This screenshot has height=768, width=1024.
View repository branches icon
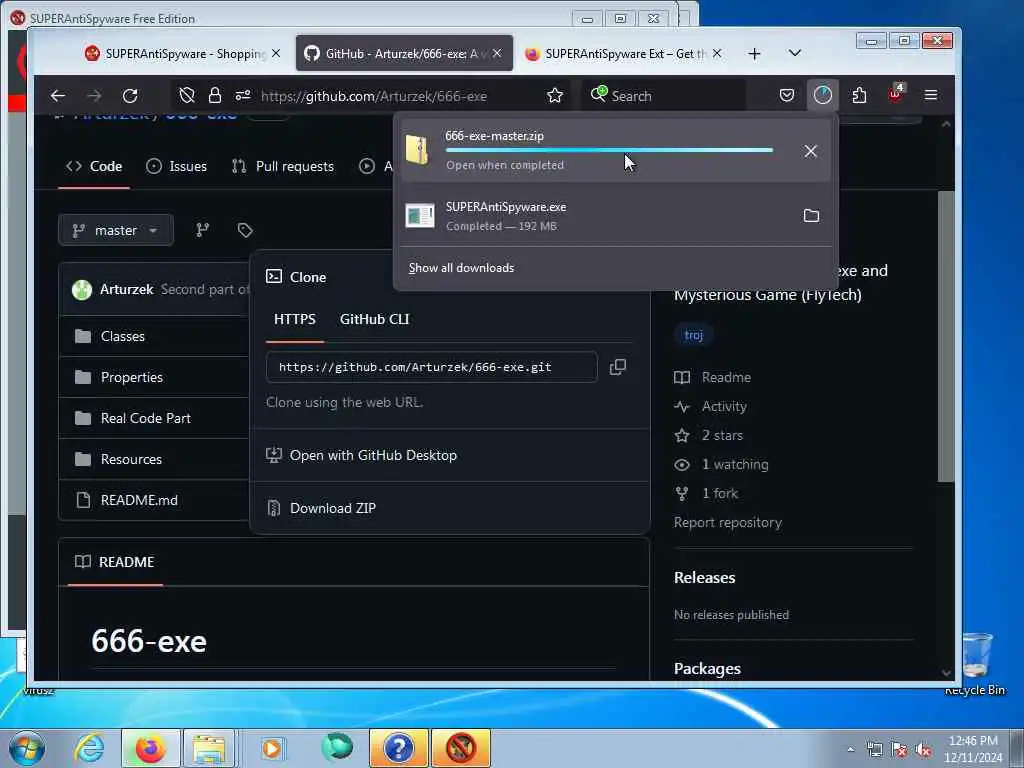(202, 230)
